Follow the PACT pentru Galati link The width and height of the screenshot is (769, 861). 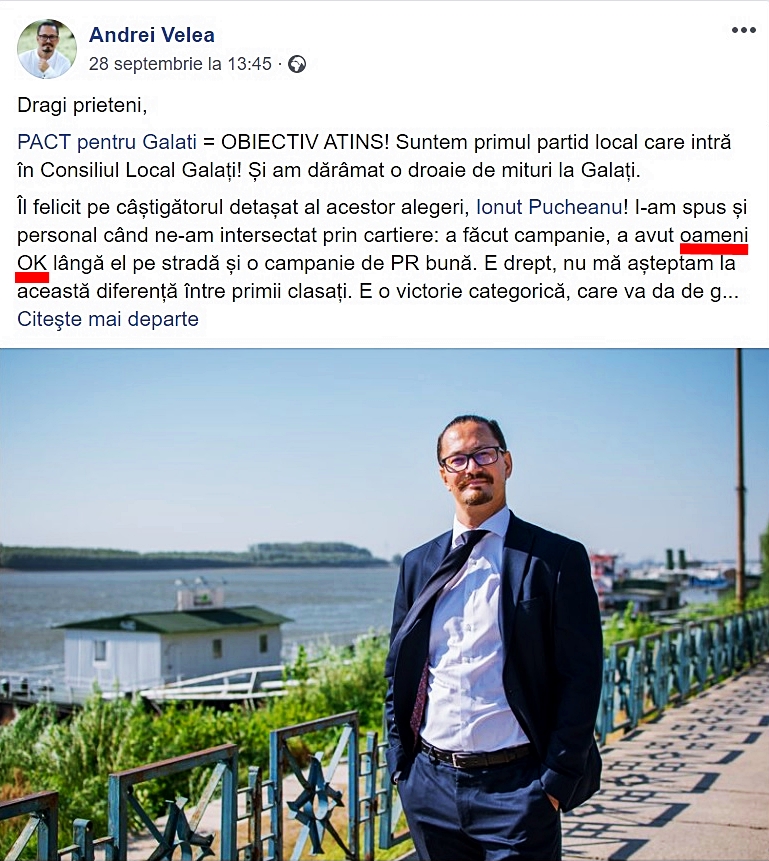click(107, 142)
